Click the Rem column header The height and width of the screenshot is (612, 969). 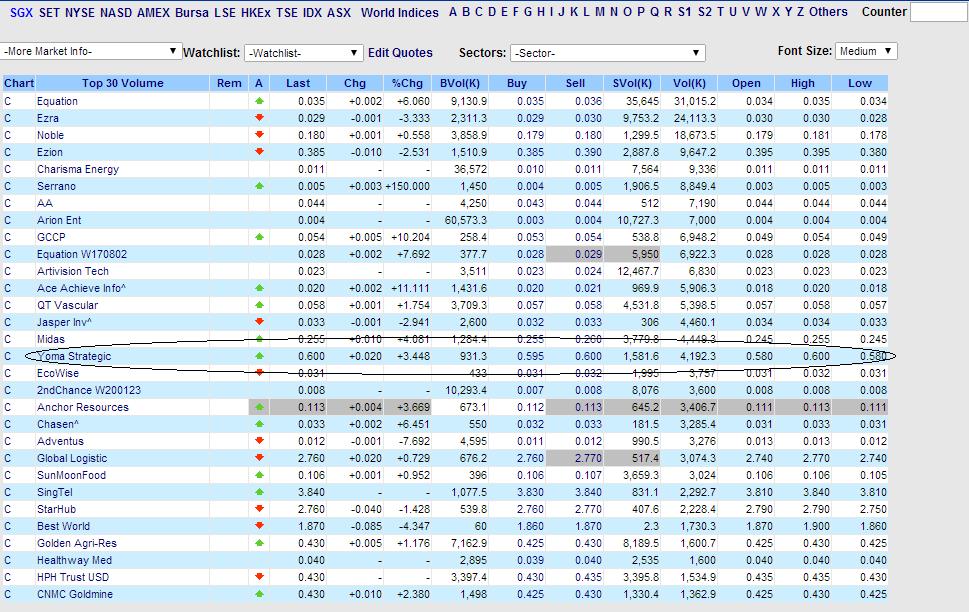(229, 83)
